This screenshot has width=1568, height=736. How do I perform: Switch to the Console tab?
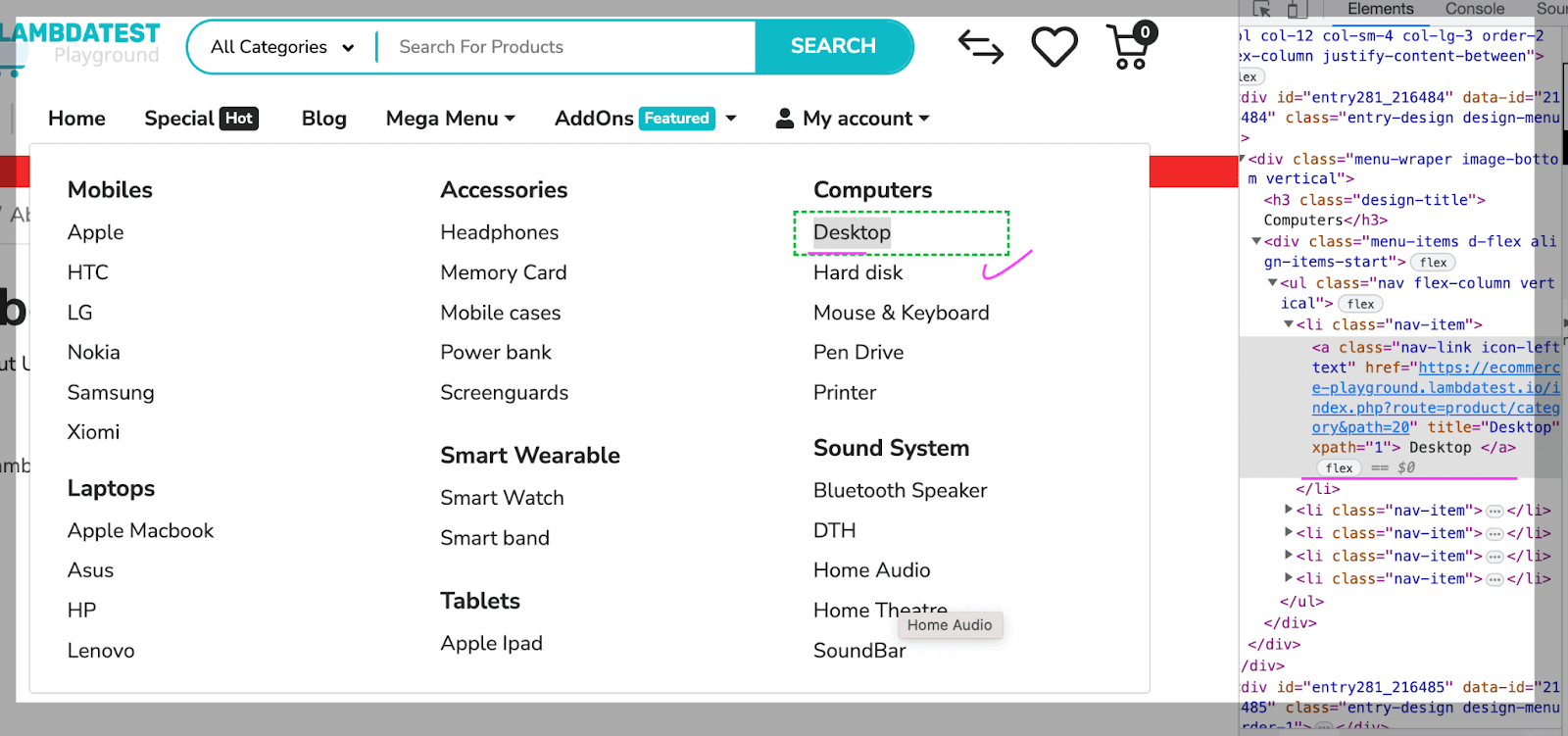[1474, 10]
